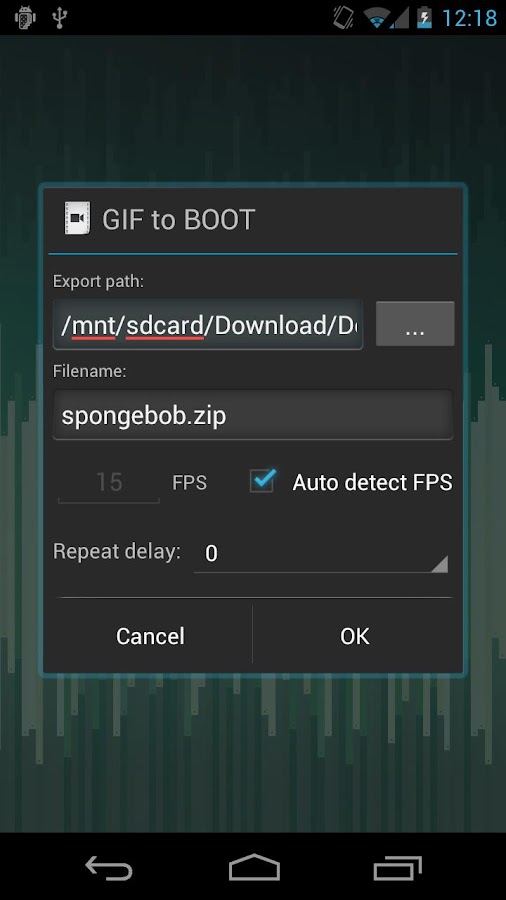The width and height of the screenshot is (506, 900).
Task: Tap the cellular signal strength icon
Action: pyautogui.click(x=399, y=18)
